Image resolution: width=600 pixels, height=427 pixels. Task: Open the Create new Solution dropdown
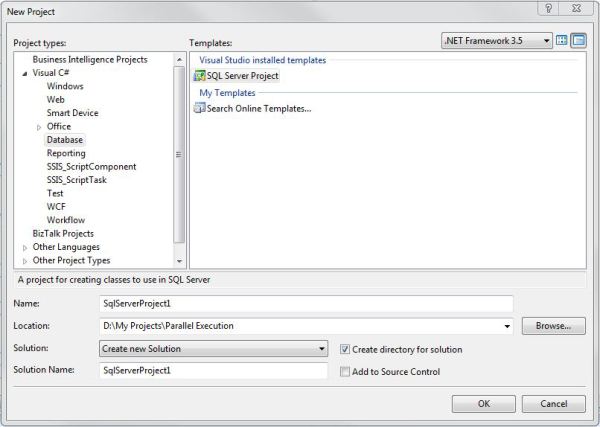(214, 349)
